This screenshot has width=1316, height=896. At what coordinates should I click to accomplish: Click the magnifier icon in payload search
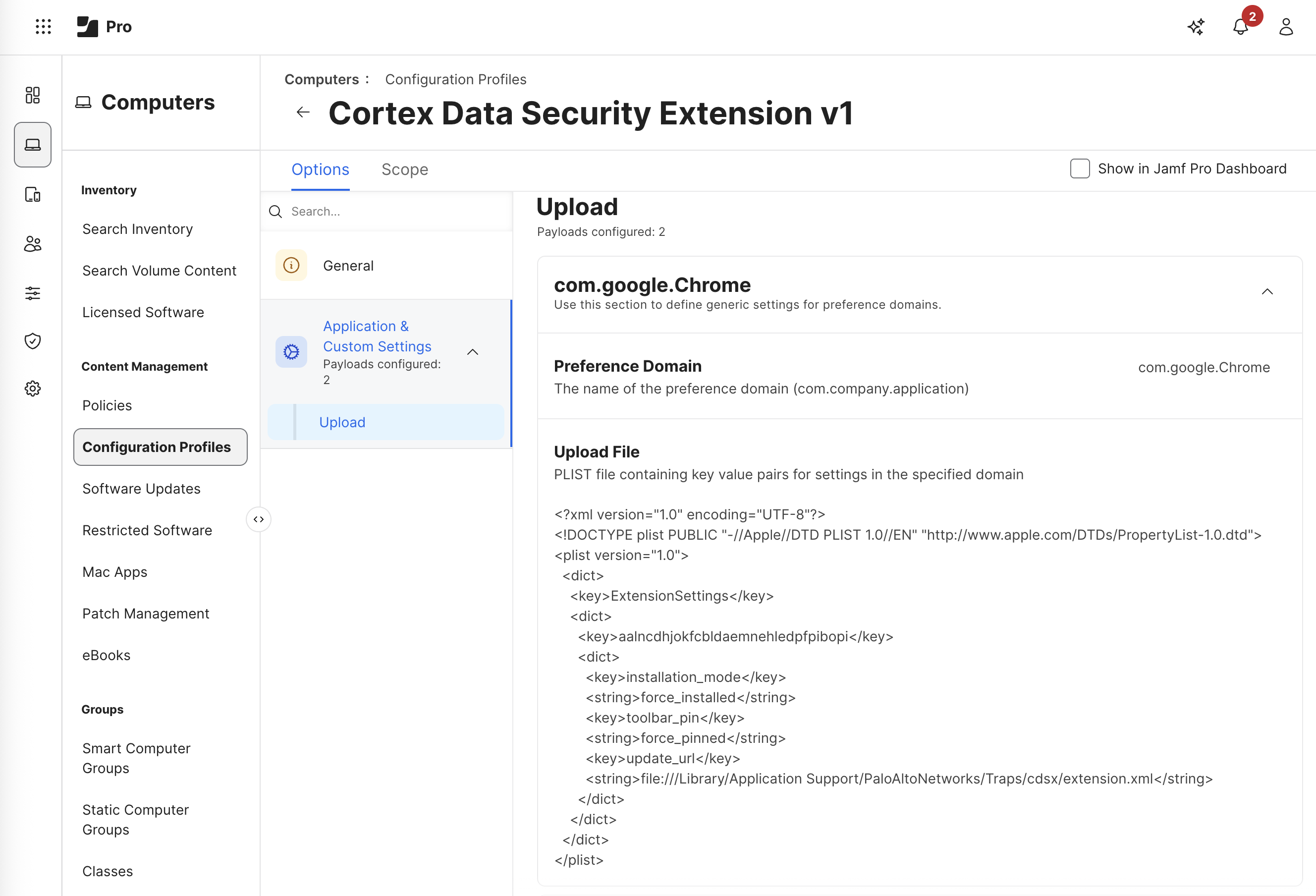tap(276, 212)
